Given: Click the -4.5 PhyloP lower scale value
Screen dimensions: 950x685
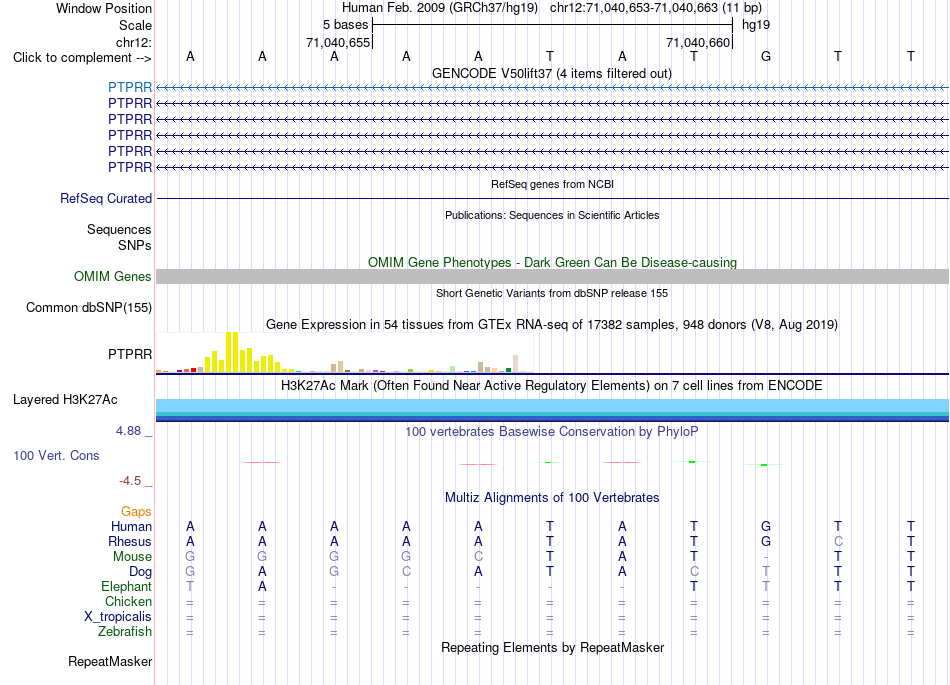Looking at the screenshot, I should pos(130,481).
